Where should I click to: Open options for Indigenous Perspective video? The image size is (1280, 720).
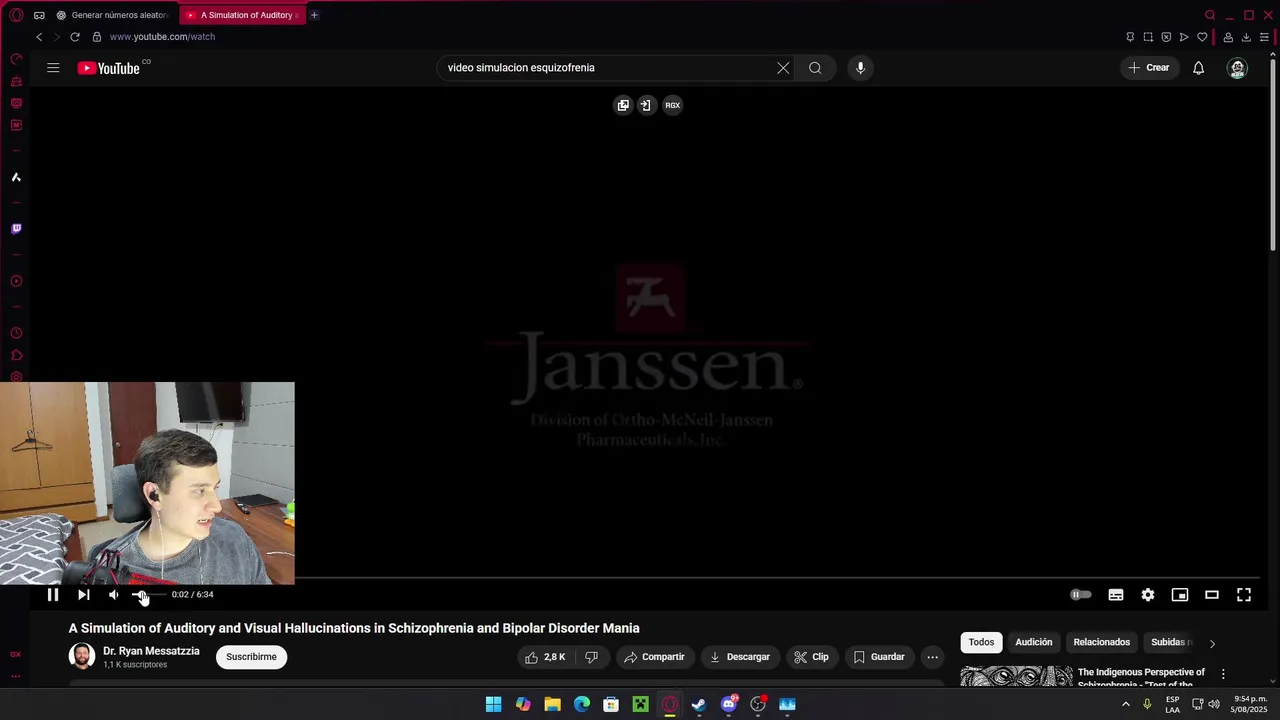pos(1223,675)
